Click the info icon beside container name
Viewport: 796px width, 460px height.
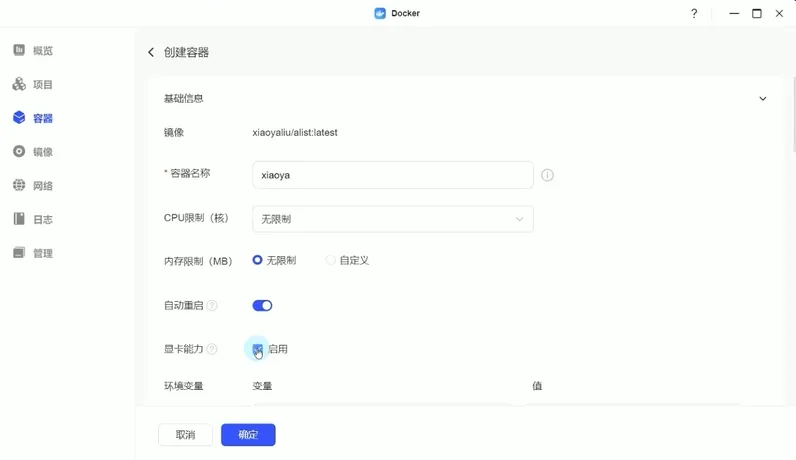pos(547,175)
